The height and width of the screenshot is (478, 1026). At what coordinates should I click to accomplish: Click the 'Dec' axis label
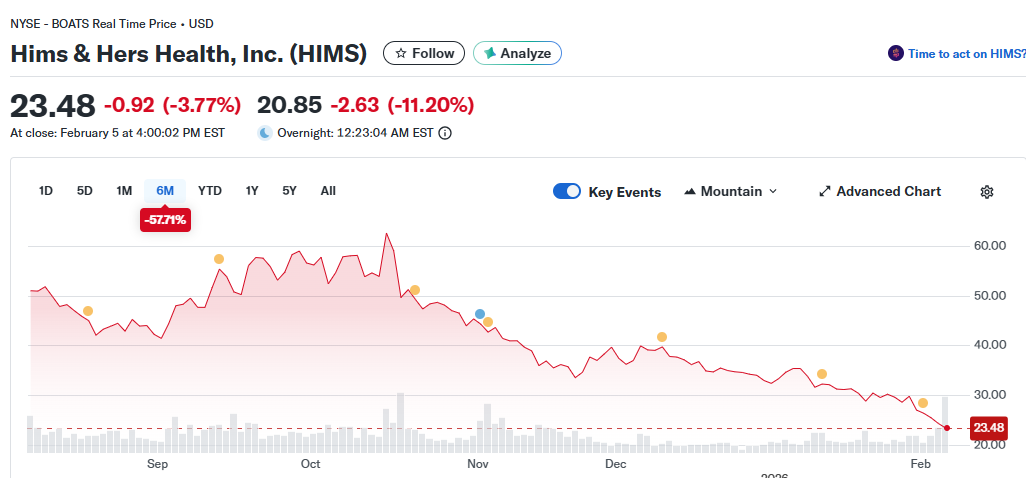point(615,464)
